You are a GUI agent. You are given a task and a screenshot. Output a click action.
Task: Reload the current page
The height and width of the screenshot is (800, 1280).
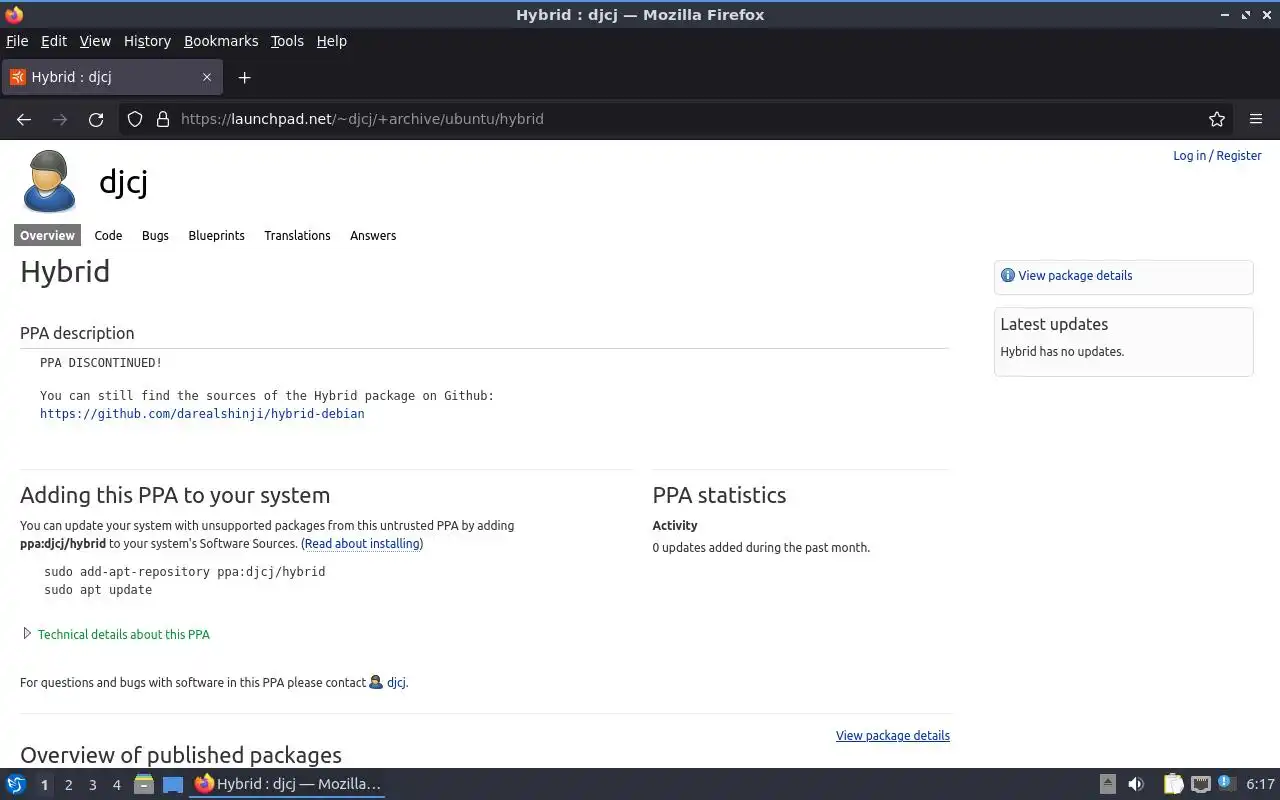pyautogui.click(x=96, y=119)
